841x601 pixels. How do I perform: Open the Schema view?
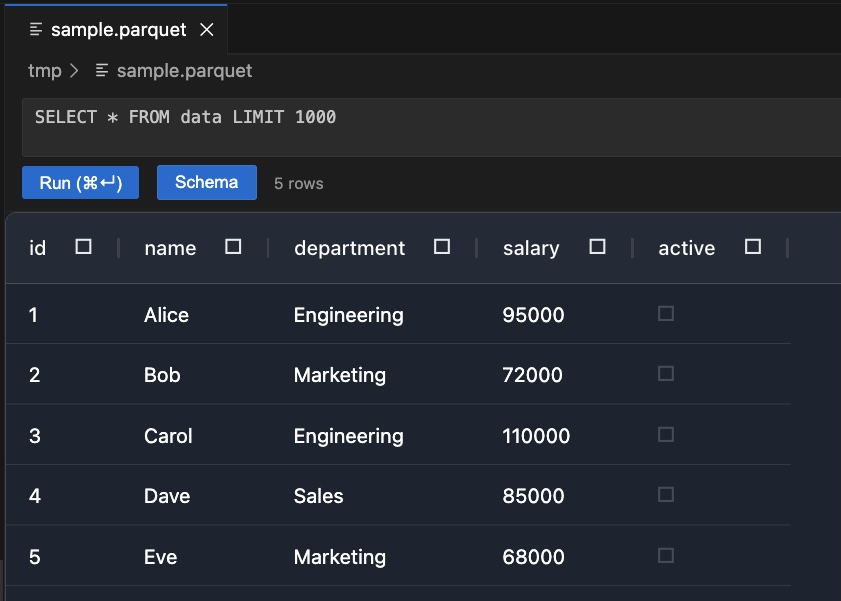[206, 182]
